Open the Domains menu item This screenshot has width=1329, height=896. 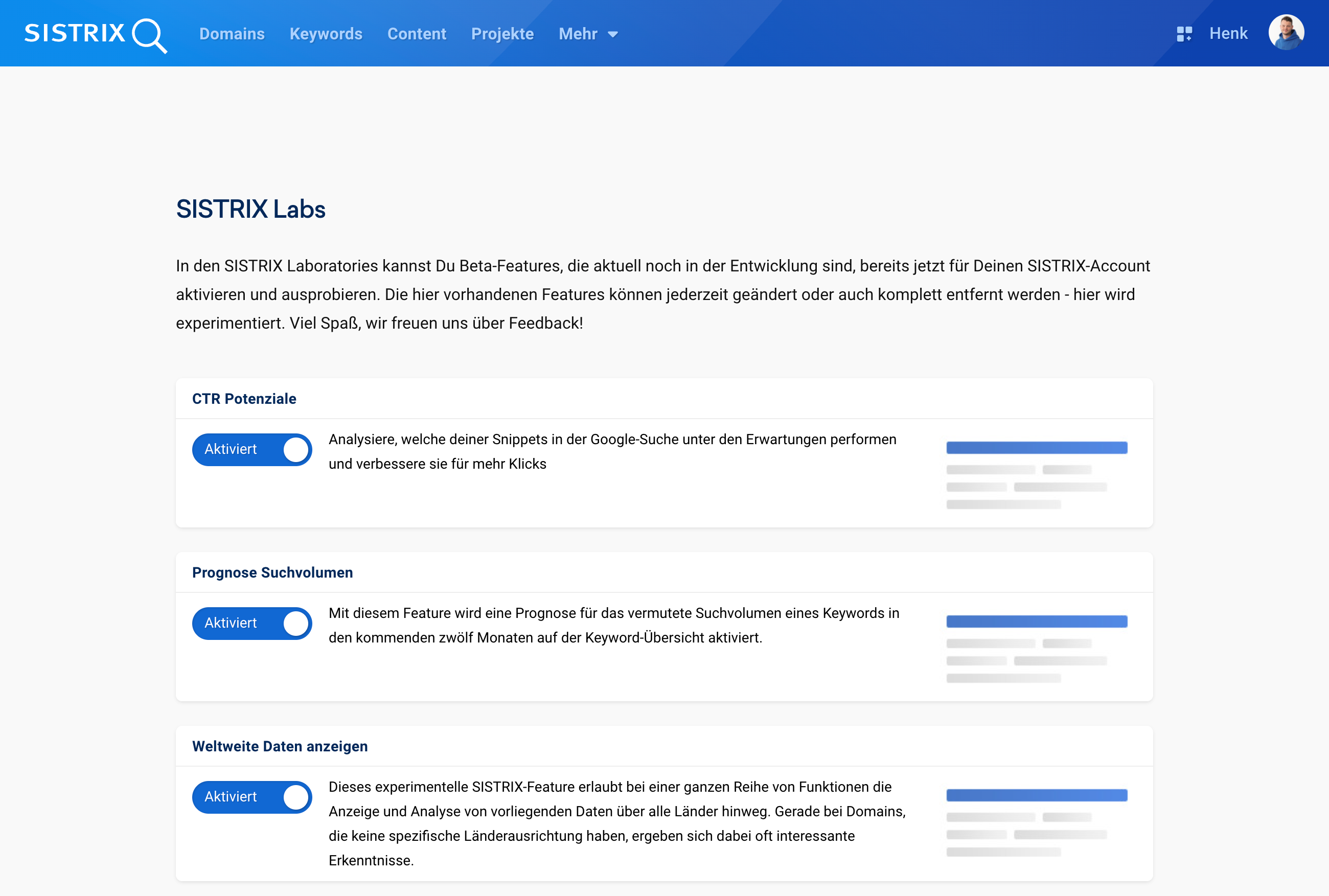click(232, 34)
